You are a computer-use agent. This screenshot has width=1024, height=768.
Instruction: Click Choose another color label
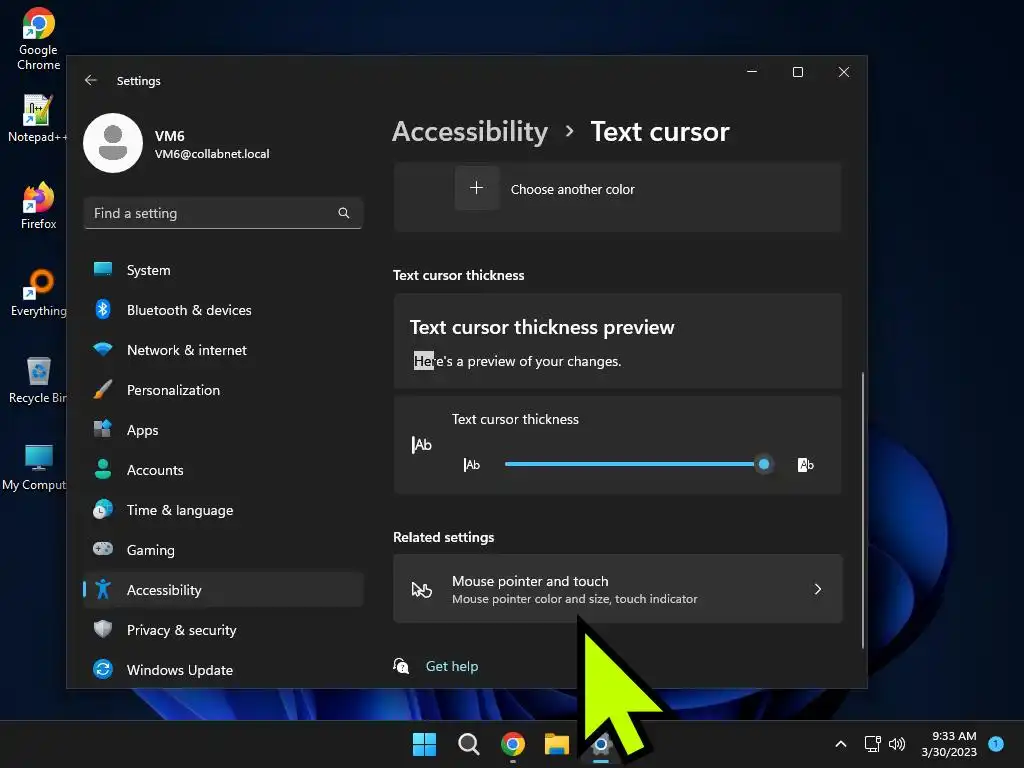tap(572, 189)
